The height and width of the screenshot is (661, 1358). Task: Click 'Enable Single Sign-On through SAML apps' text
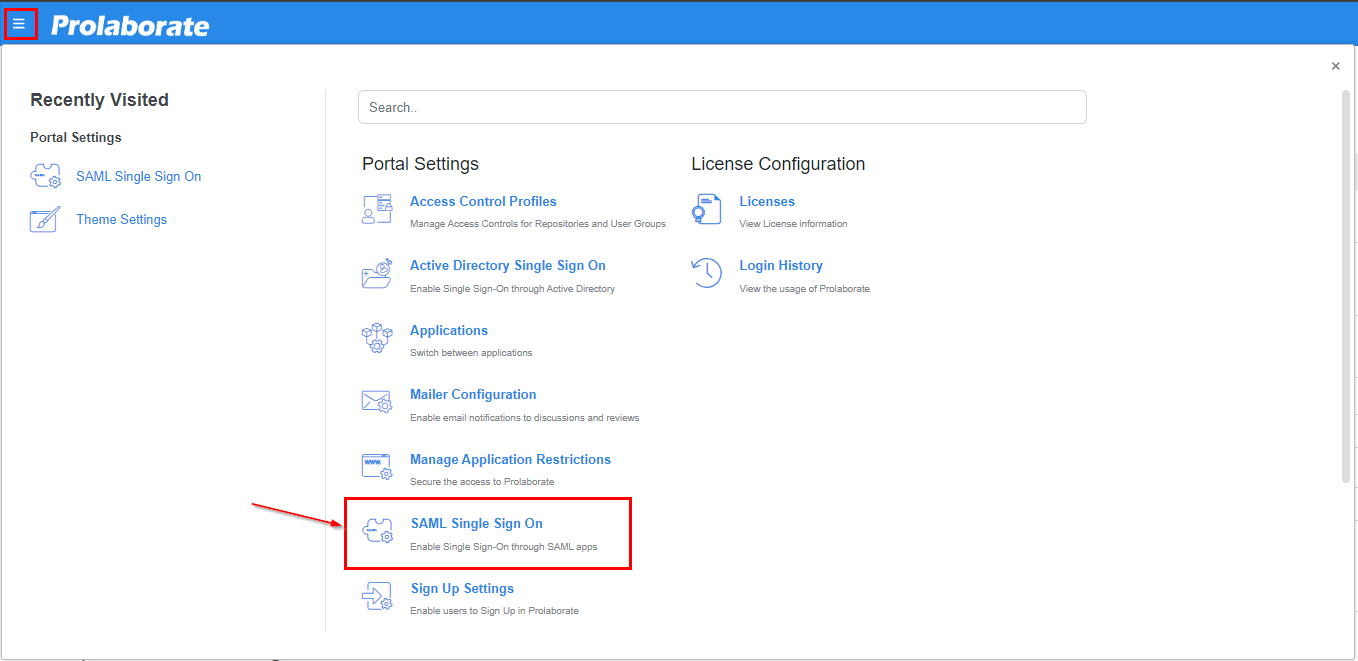(505, 546)
